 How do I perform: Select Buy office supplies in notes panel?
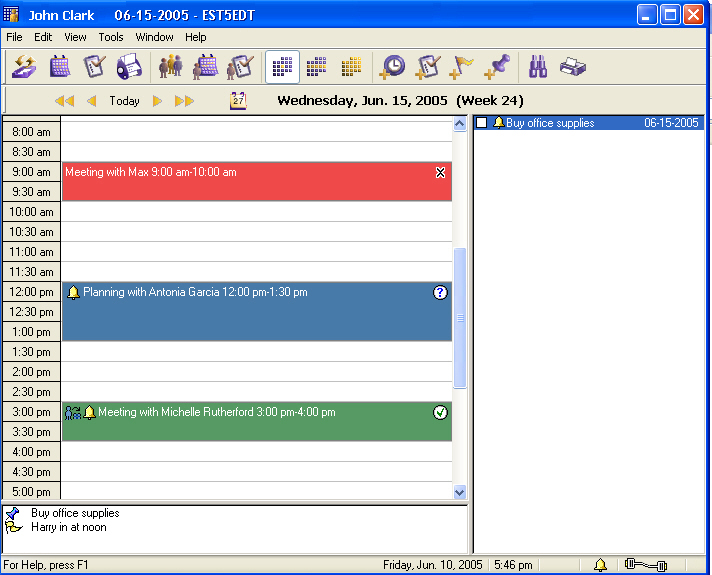coord(75,513)
